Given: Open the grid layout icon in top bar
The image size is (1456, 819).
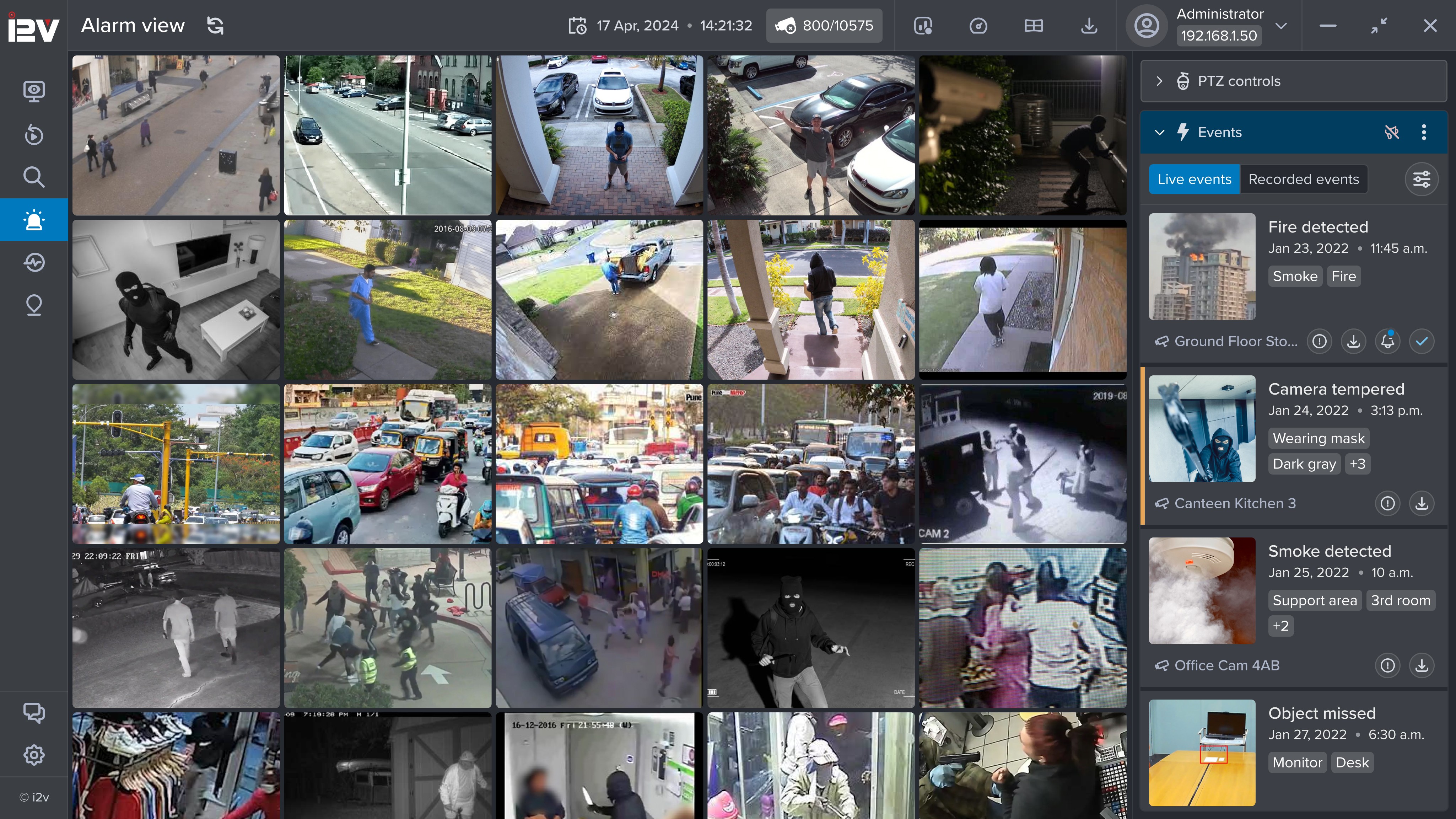Looking at the screenshot, I should 1034,26.
